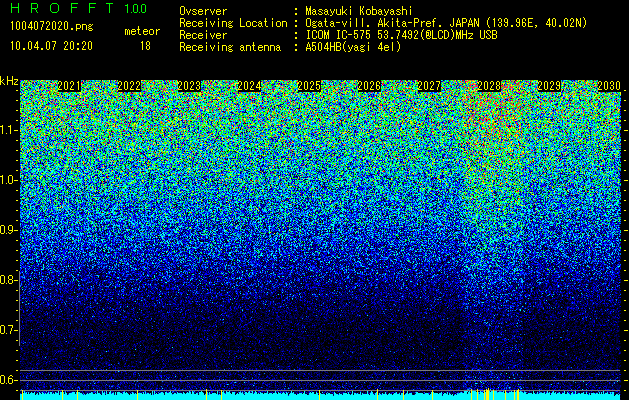Click the 2026 time marker label
629x400 pixels.
pyautogui.click(x=369, y=86)
